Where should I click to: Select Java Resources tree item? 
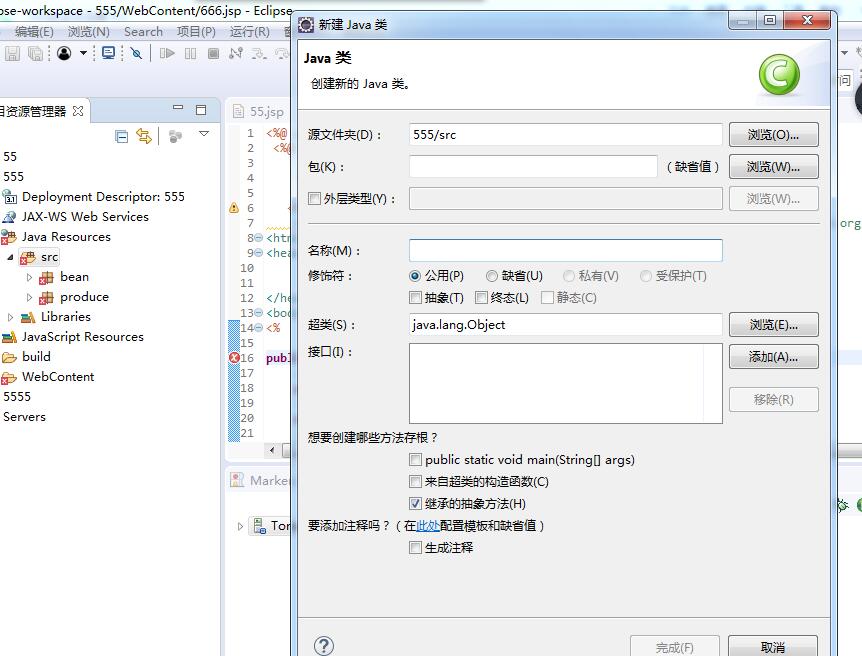click(x=67, y=237)
